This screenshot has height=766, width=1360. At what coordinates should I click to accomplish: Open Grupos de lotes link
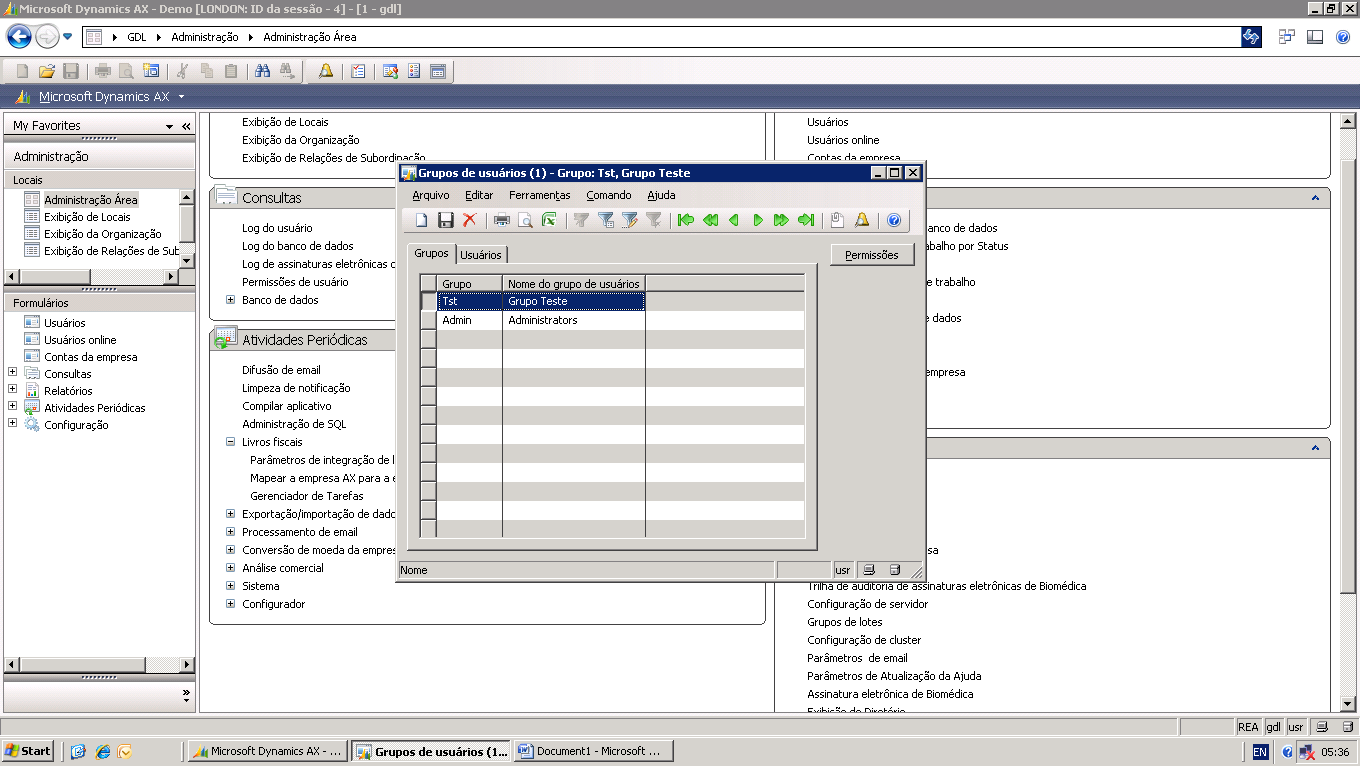coord(845,622)
